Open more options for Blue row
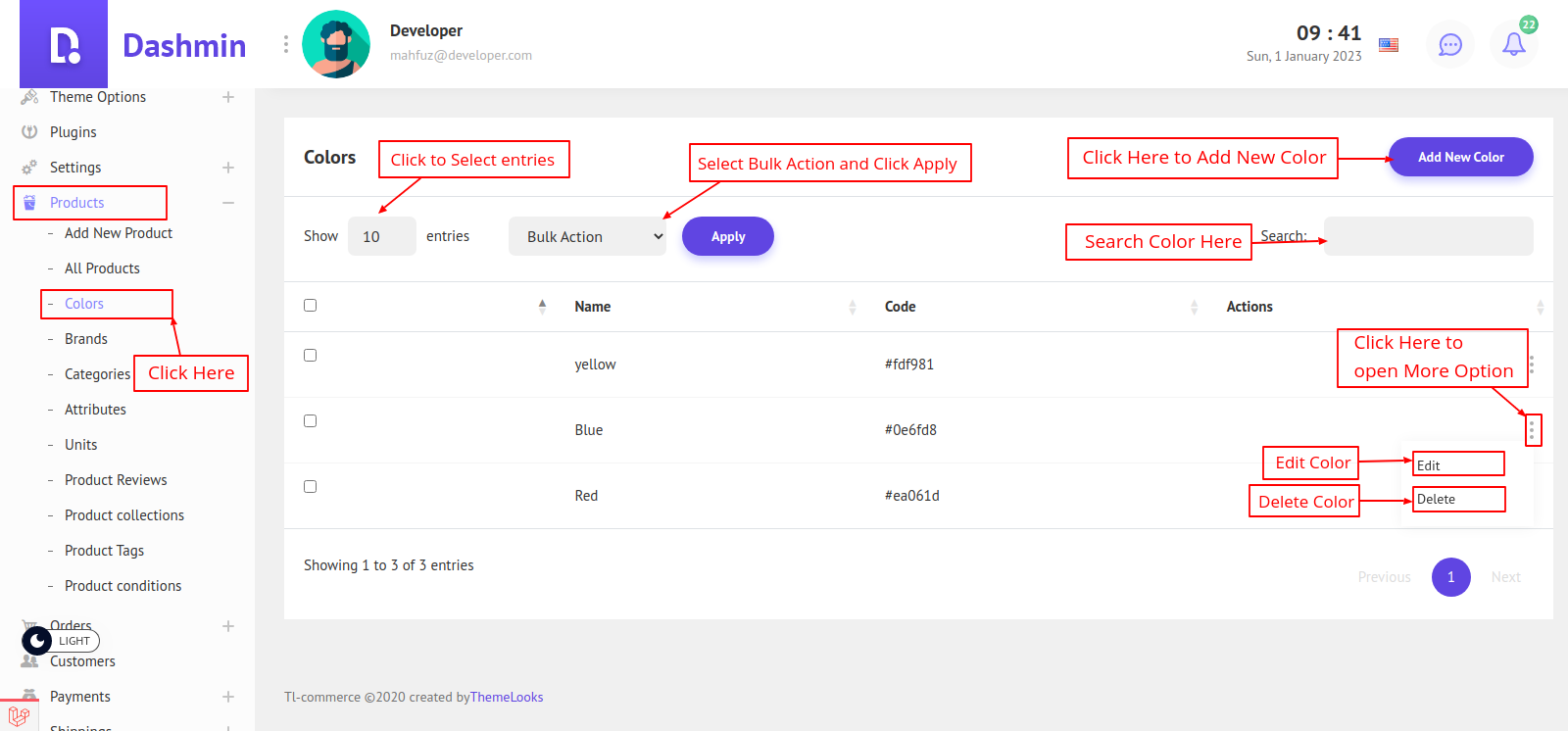 point(1532,430)
